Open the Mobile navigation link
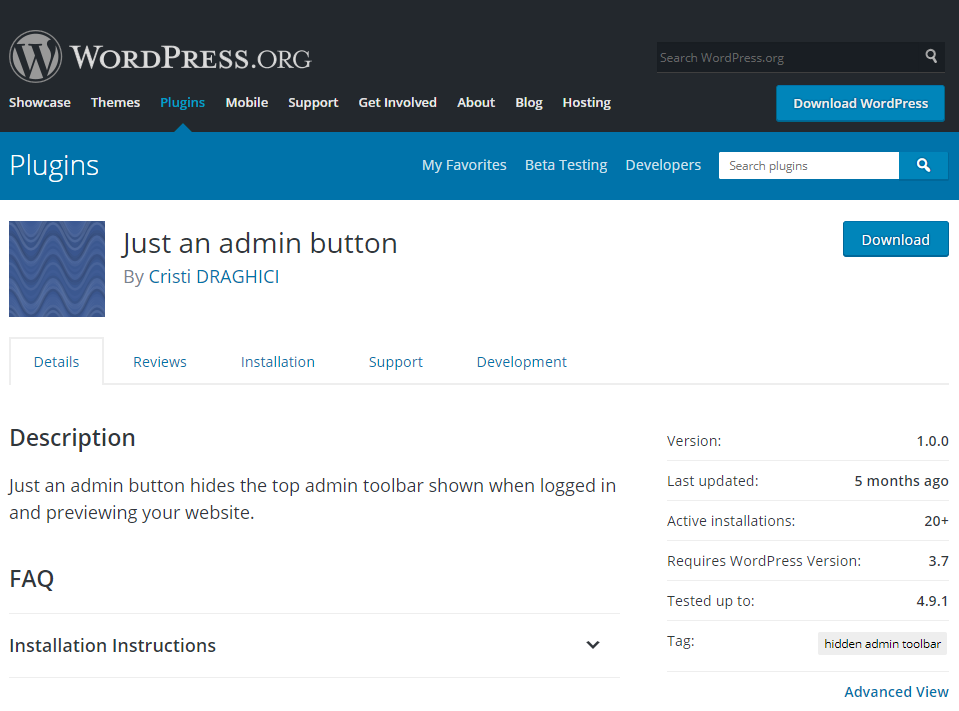Screen dimensions: 959x711 coord(246,103)
